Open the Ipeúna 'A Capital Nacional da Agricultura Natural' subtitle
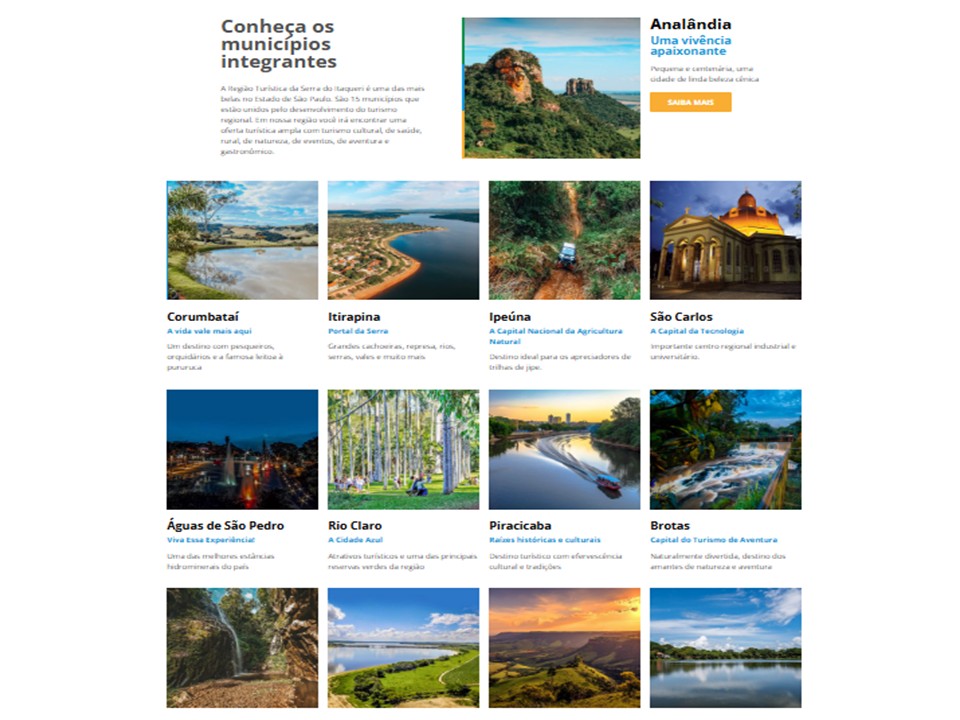960x720 pixels. [x=555, y=336]
